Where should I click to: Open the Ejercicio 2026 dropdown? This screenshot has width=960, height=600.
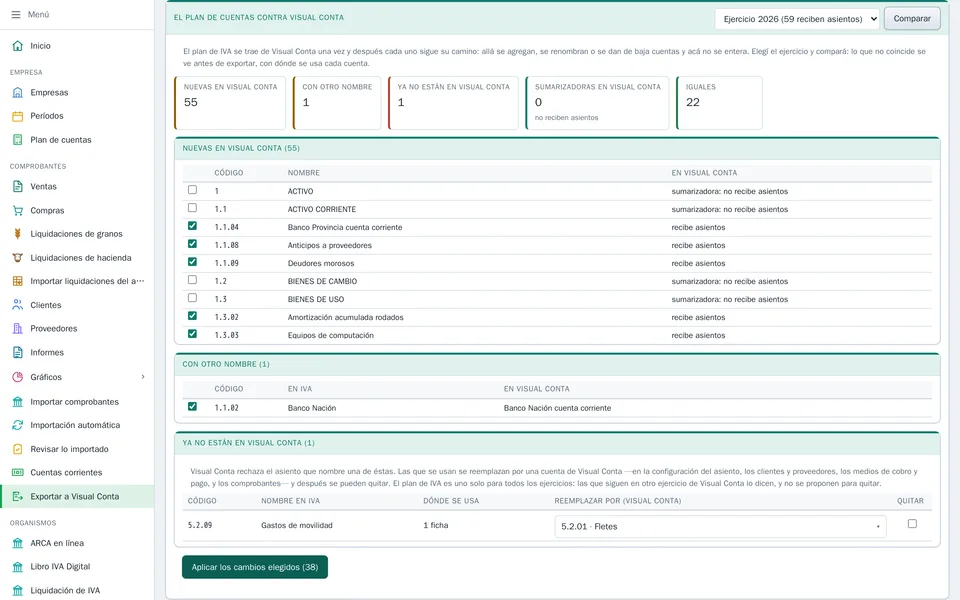click(797, 19)
